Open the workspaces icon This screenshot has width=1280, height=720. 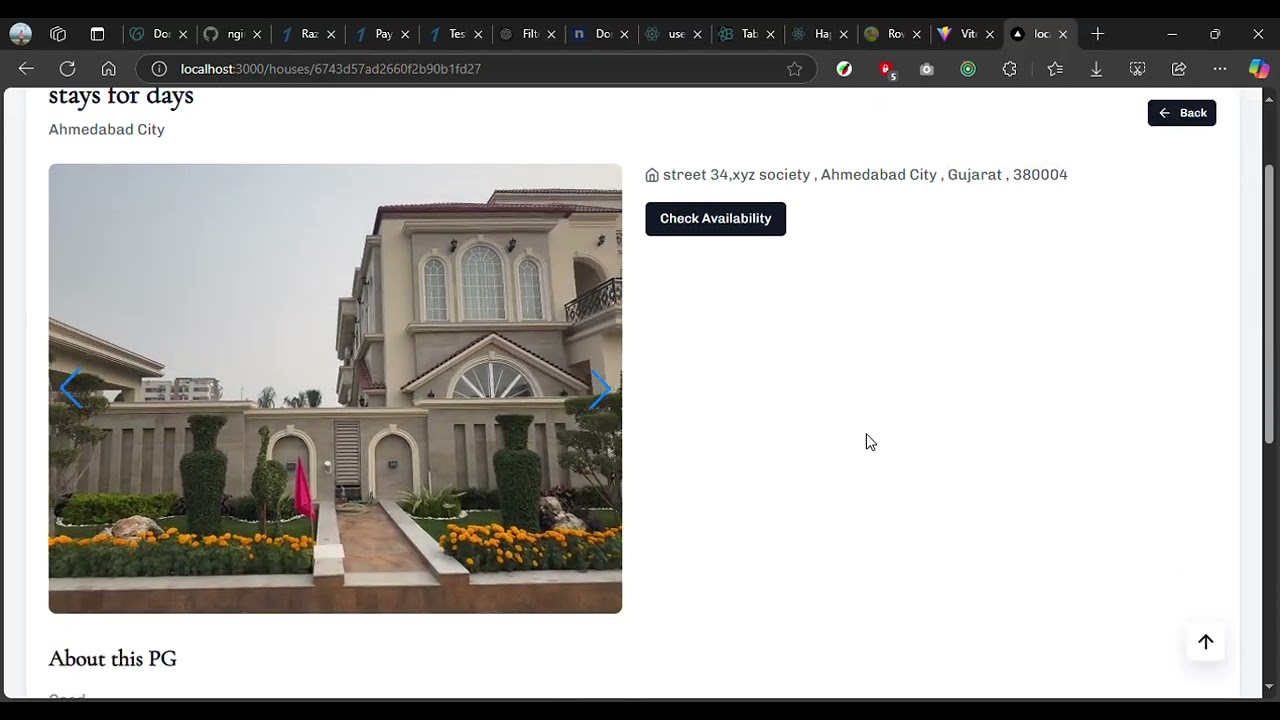[58, 34]
